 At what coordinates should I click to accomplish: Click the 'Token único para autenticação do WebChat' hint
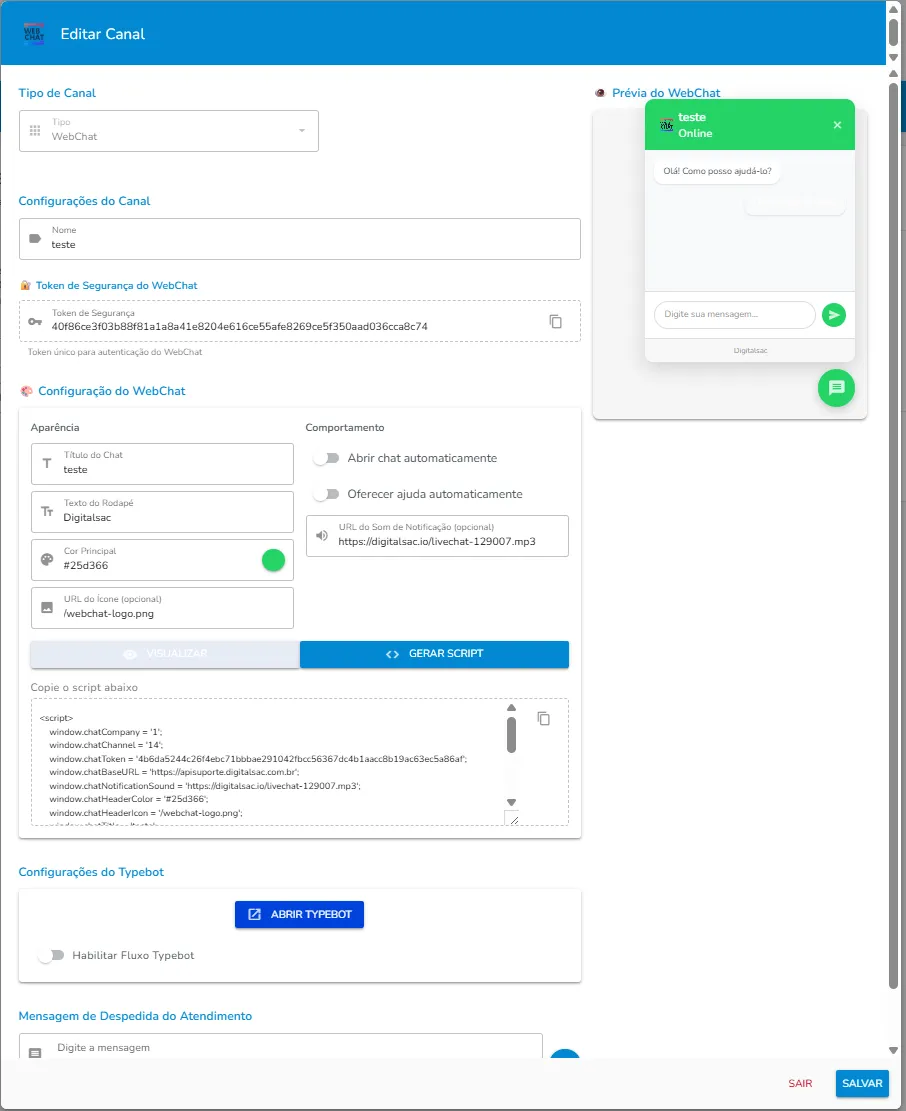[115, 351]
